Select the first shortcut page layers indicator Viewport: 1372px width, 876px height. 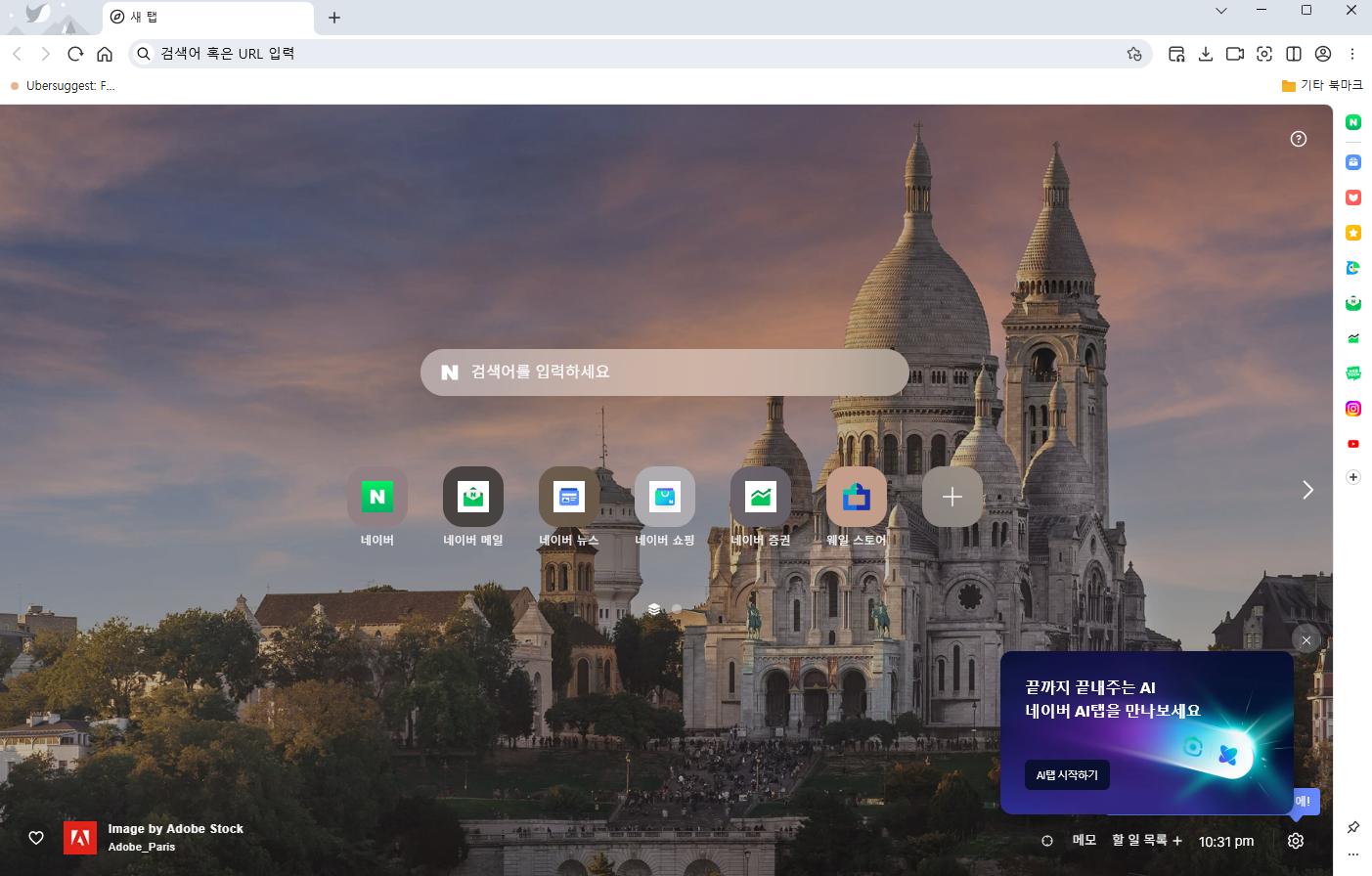654,608
